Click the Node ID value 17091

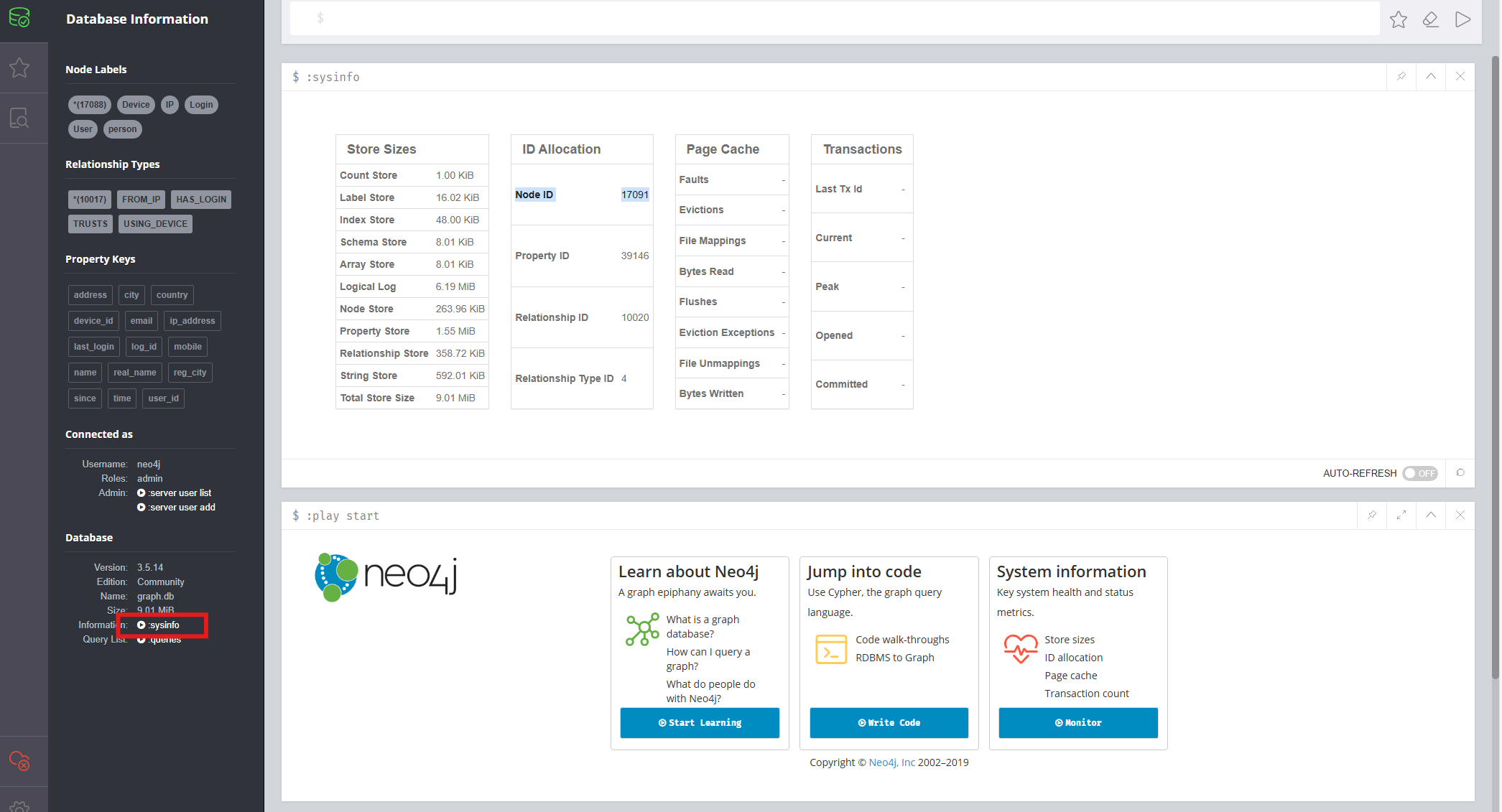point(635,195)
